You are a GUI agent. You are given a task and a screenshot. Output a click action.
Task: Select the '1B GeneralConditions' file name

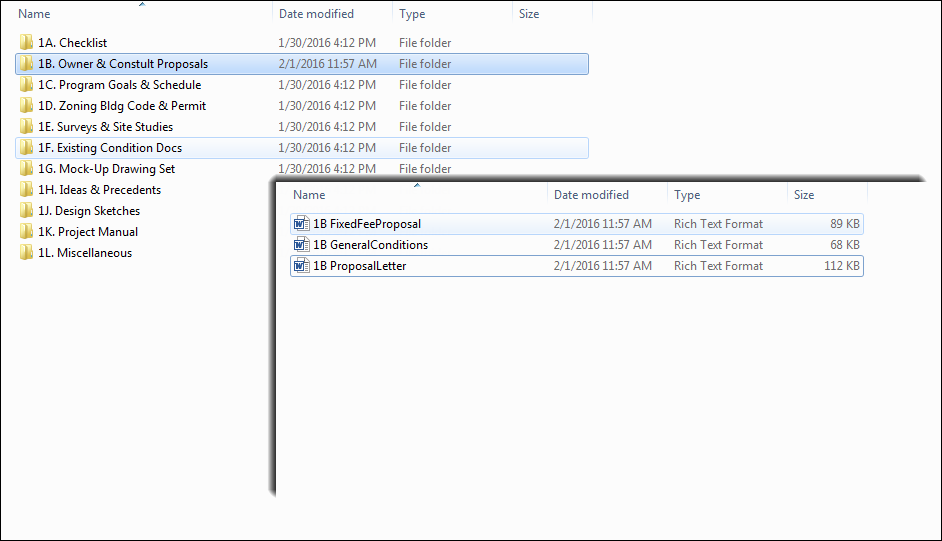click(x=371, y=245)
